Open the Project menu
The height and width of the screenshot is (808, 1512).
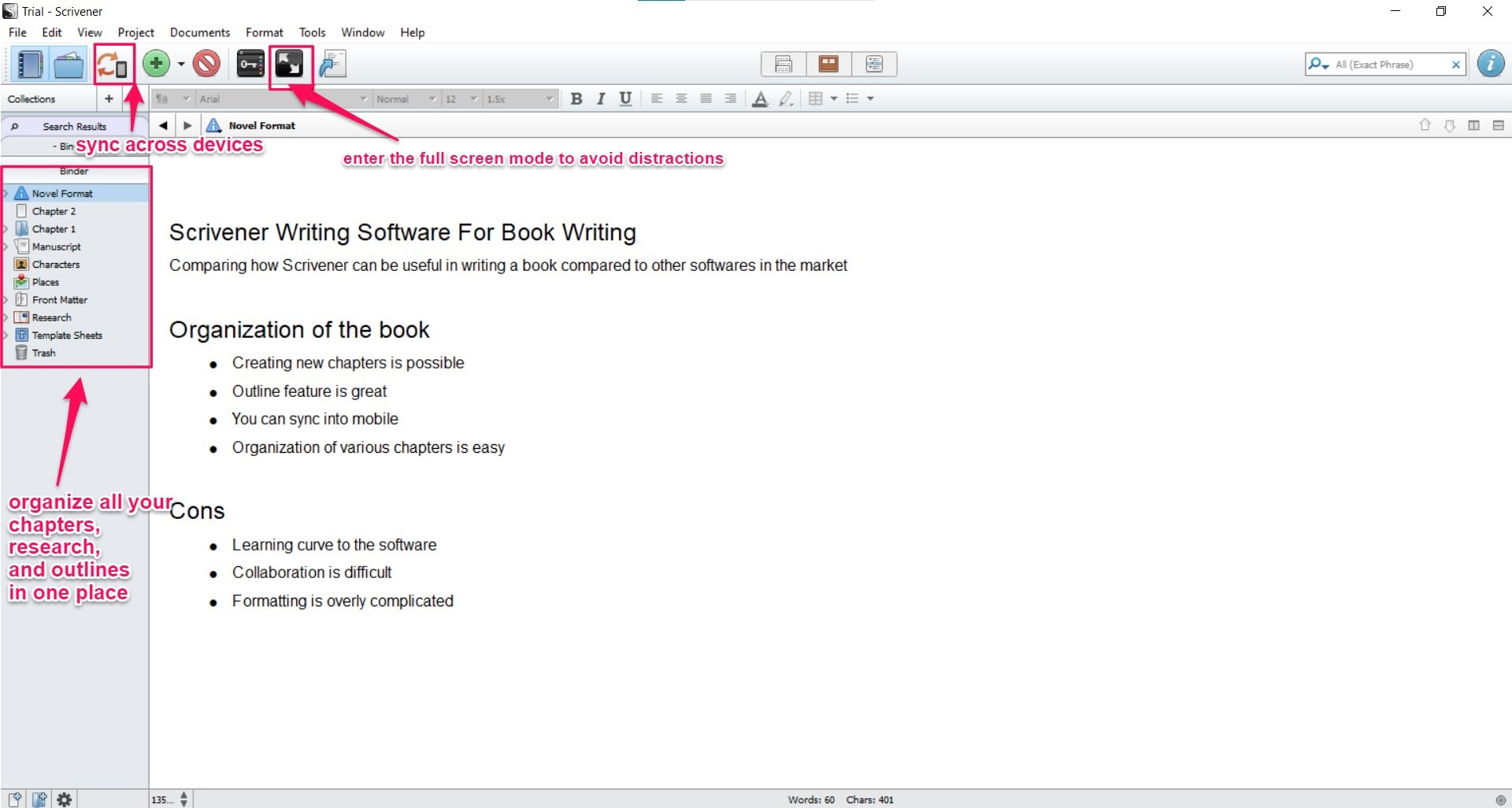135,32
